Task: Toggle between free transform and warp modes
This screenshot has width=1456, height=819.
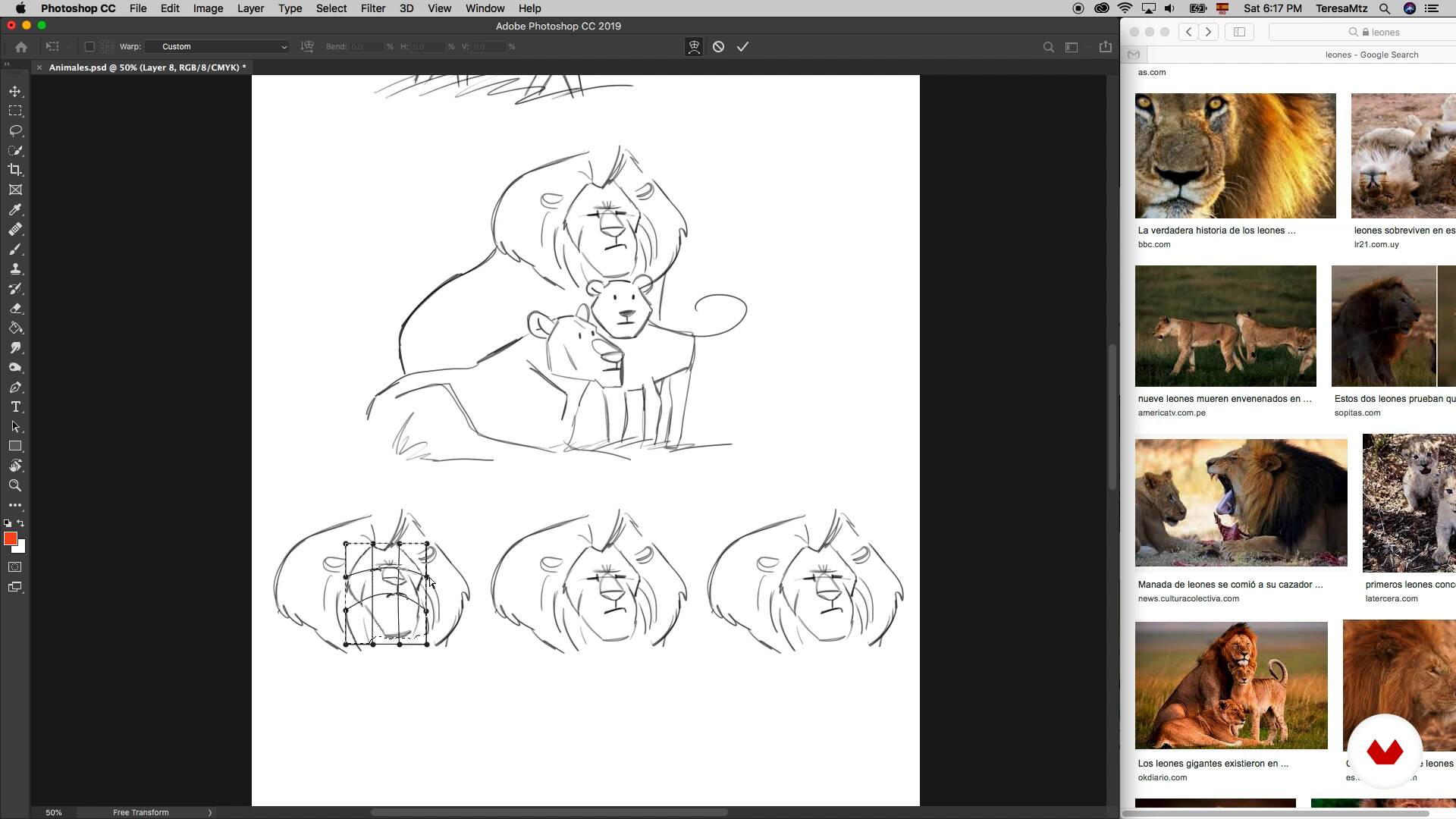Action: (x=694, y=46)
